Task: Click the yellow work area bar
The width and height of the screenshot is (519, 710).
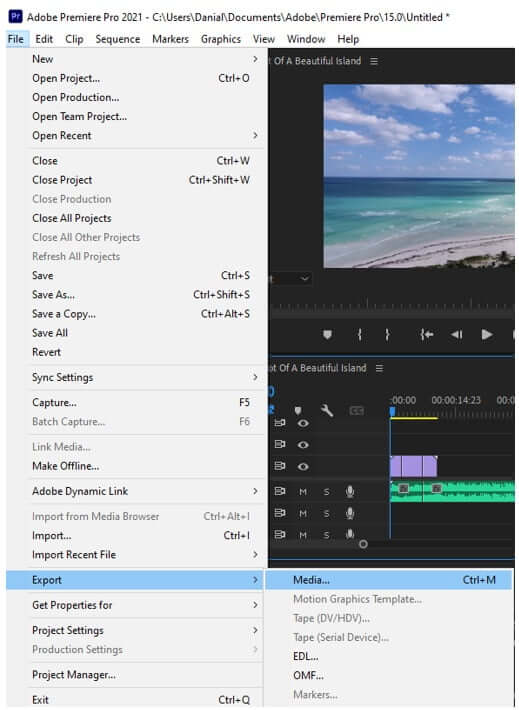Action: [414, 418]
